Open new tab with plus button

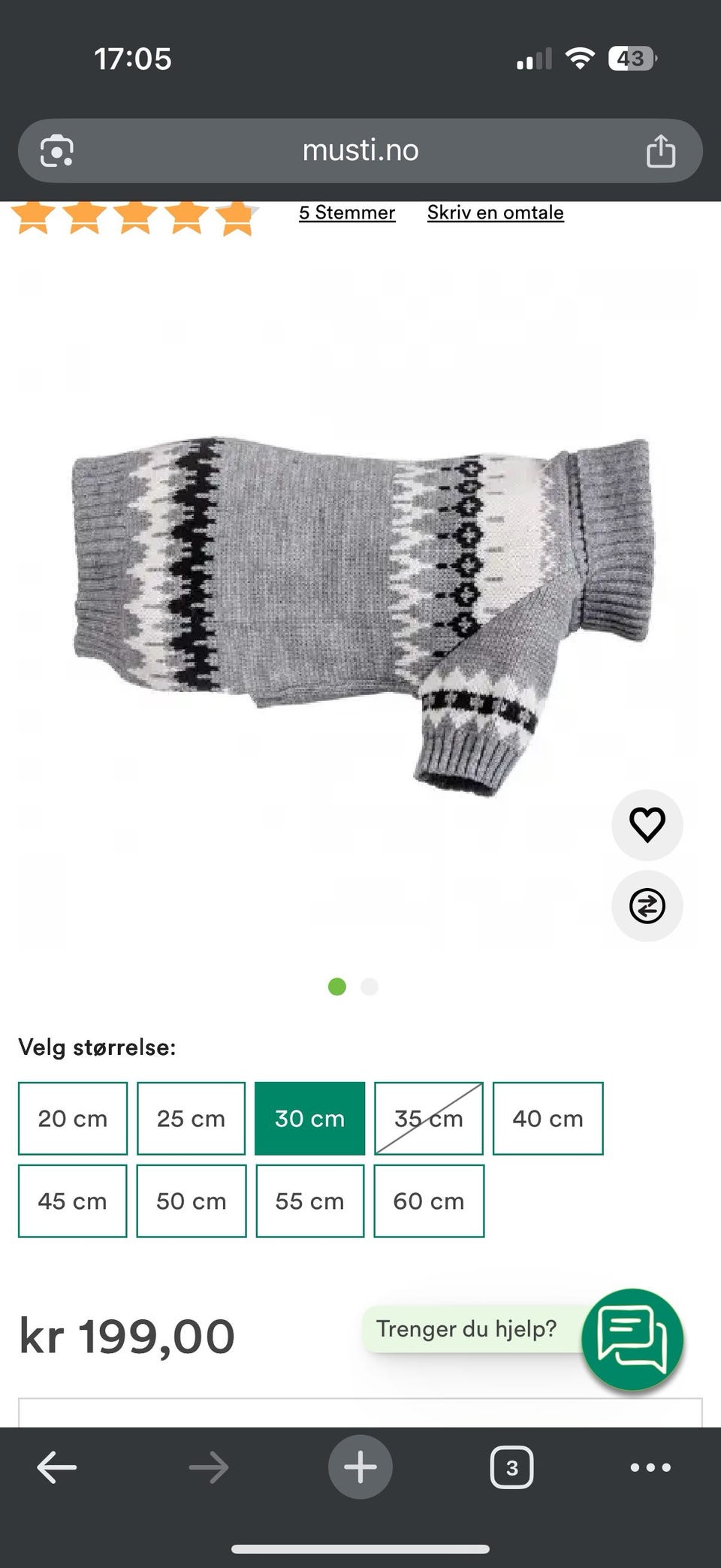pos(360,1467)
